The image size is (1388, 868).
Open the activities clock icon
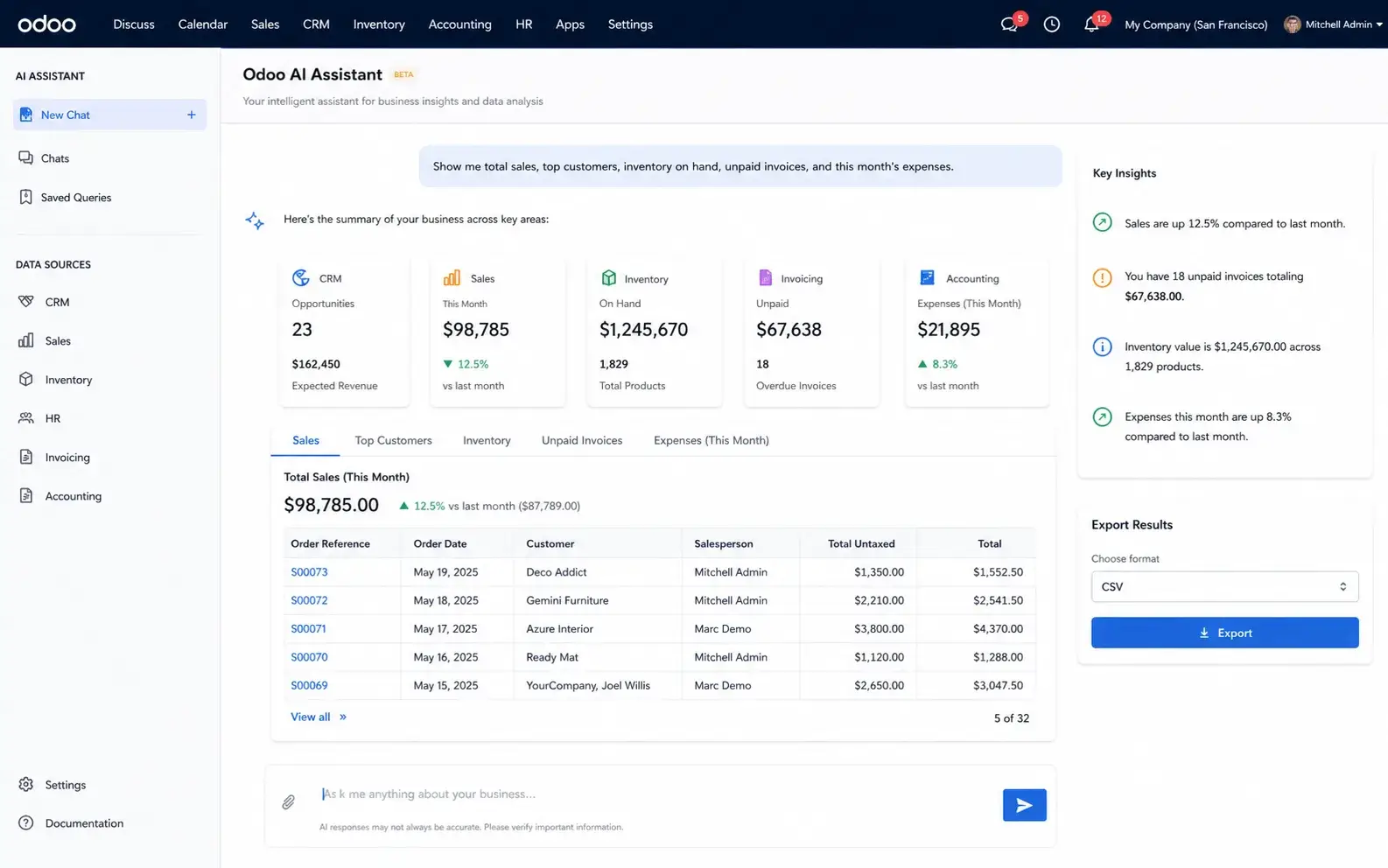point(1052,24)
